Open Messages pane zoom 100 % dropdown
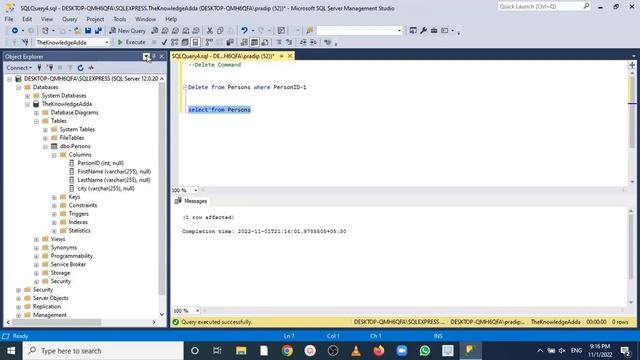 click(x=197, y=311)
